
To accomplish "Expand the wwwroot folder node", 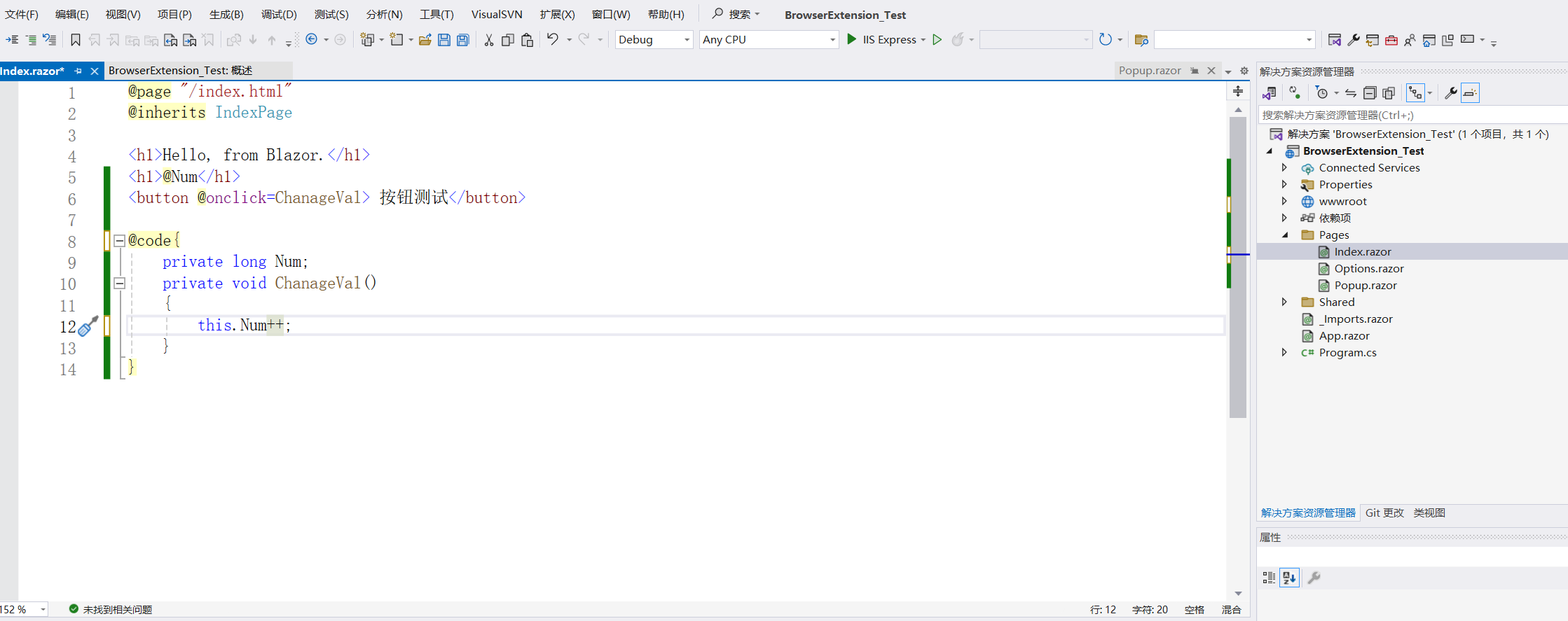I will coord(1284,201).
